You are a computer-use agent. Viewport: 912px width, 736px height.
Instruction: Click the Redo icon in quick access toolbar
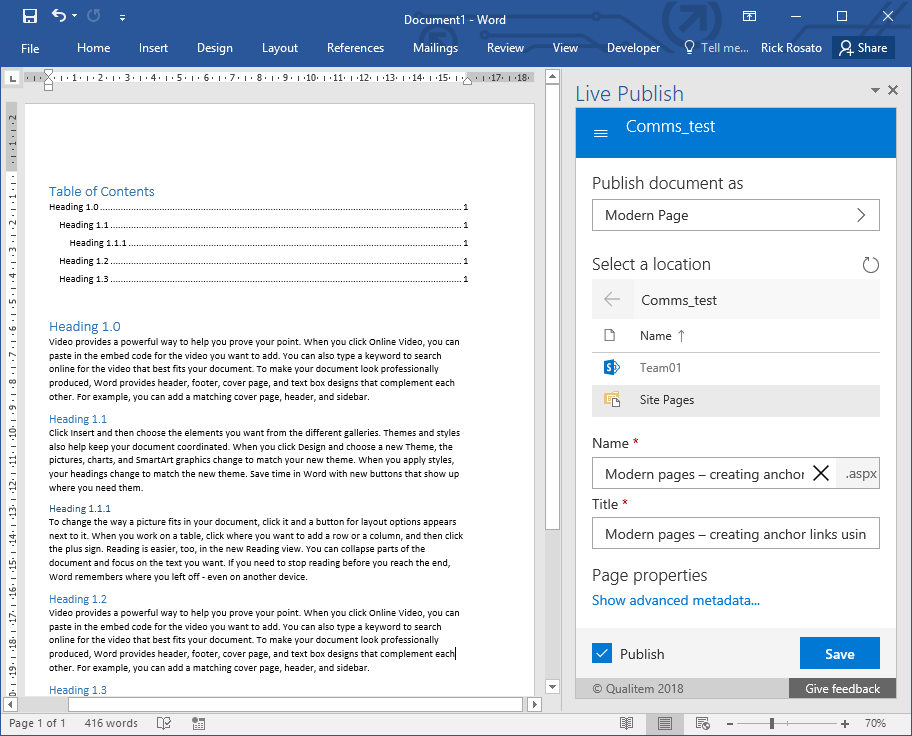pos(94,16)
